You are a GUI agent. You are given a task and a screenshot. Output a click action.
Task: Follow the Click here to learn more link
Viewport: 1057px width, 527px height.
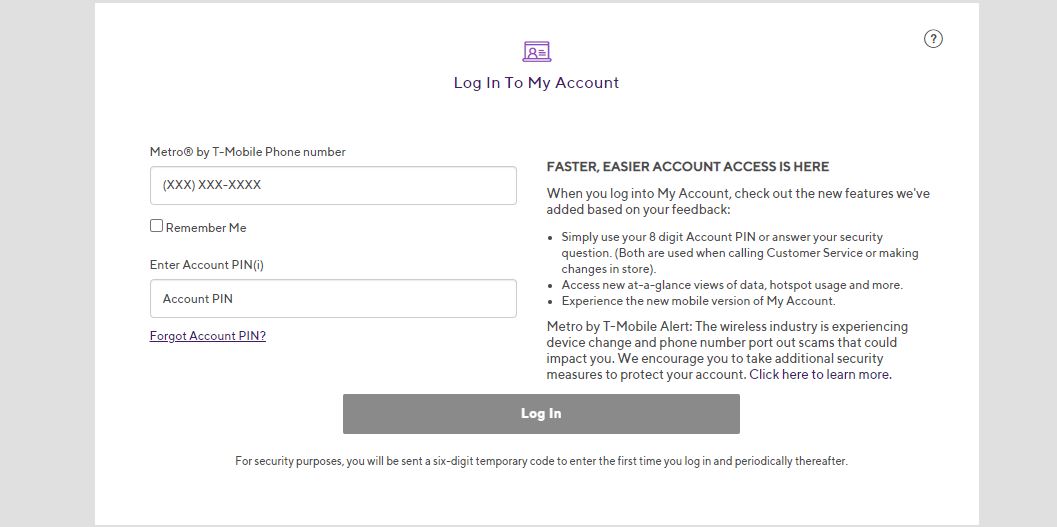point(820,375)
